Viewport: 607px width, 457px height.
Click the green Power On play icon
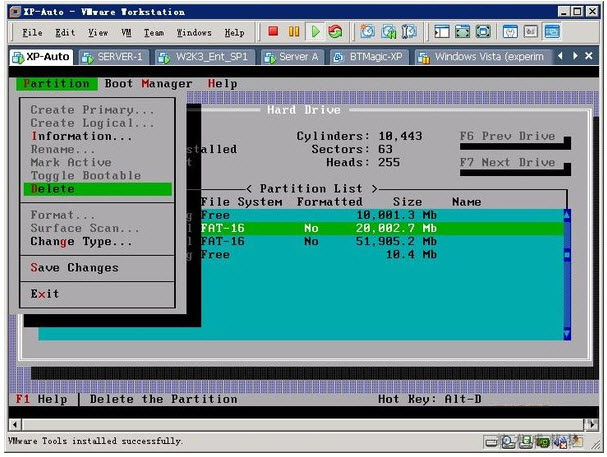(315, 32)
